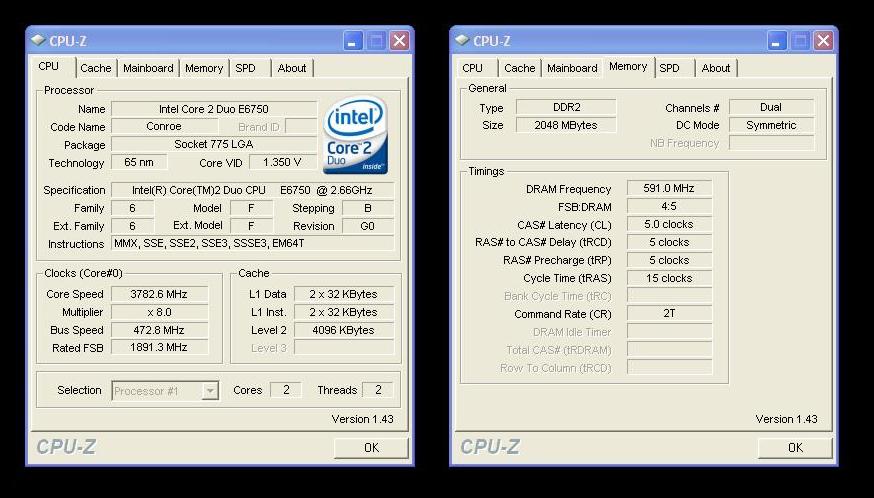Open the SPD tab in left CPU-Z window
The width and height of the screenshot is (874, 498).
[x=245, y=68]
